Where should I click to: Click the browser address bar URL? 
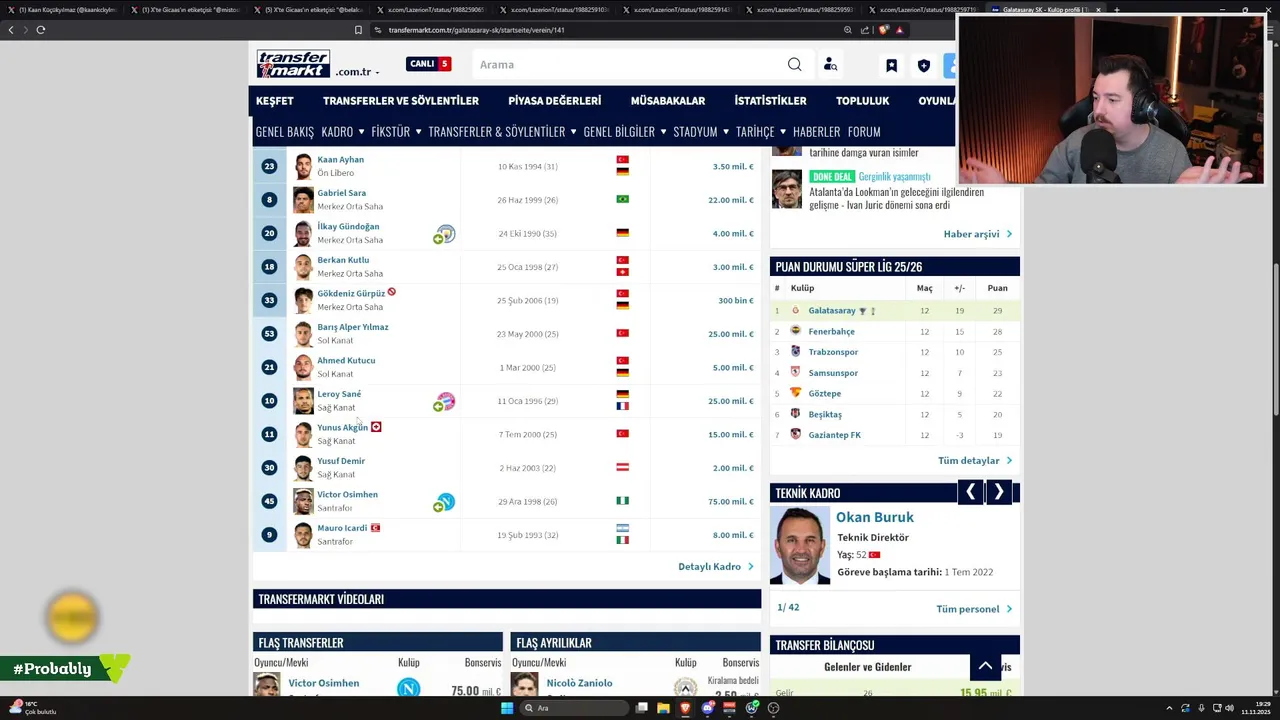tap(477, 30)
